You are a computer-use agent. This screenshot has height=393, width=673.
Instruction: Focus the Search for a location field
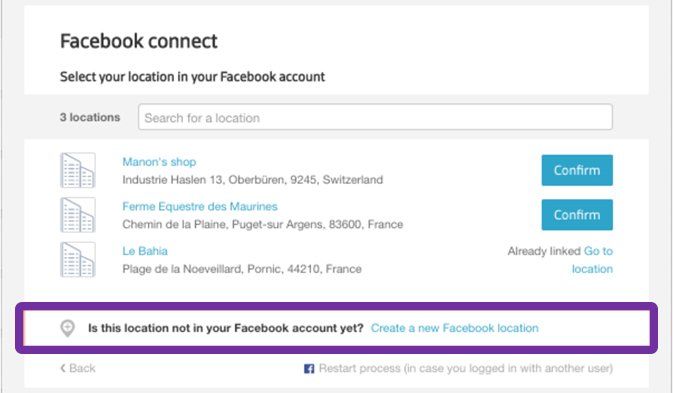tap(375, 117)
